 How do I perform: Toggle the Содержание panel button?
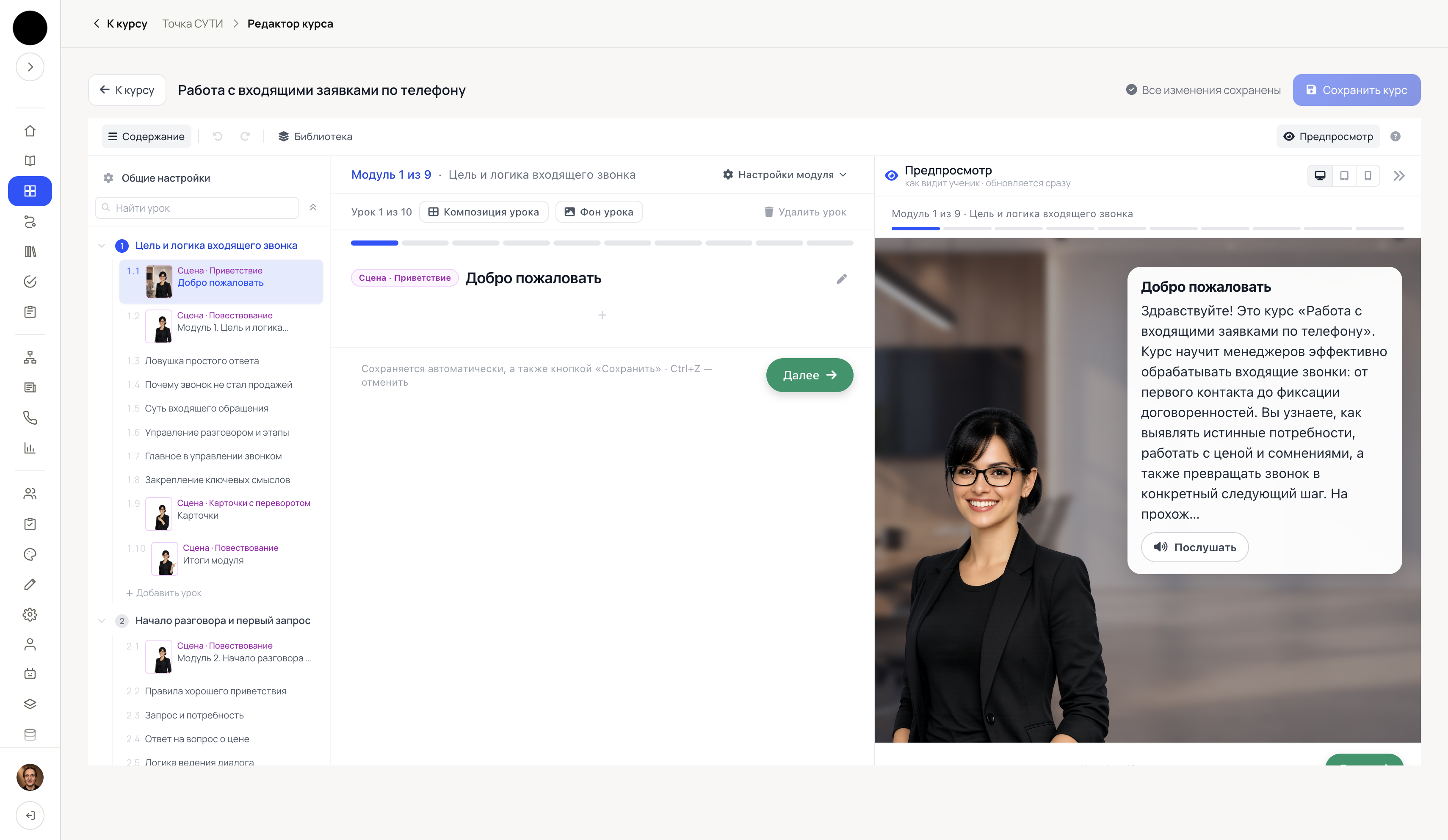coord(146,136)
